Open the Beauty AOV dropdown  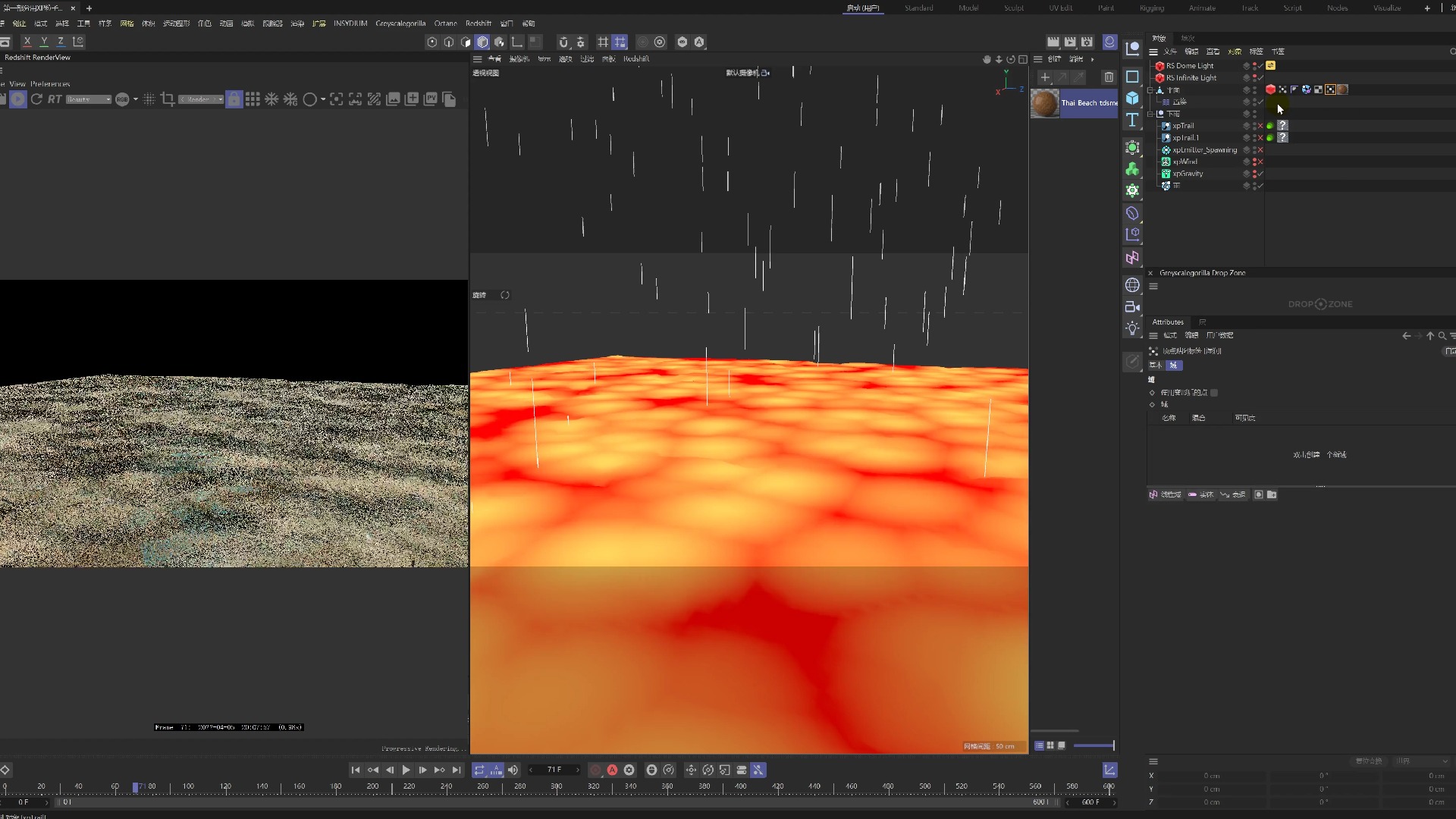(89, 99)
